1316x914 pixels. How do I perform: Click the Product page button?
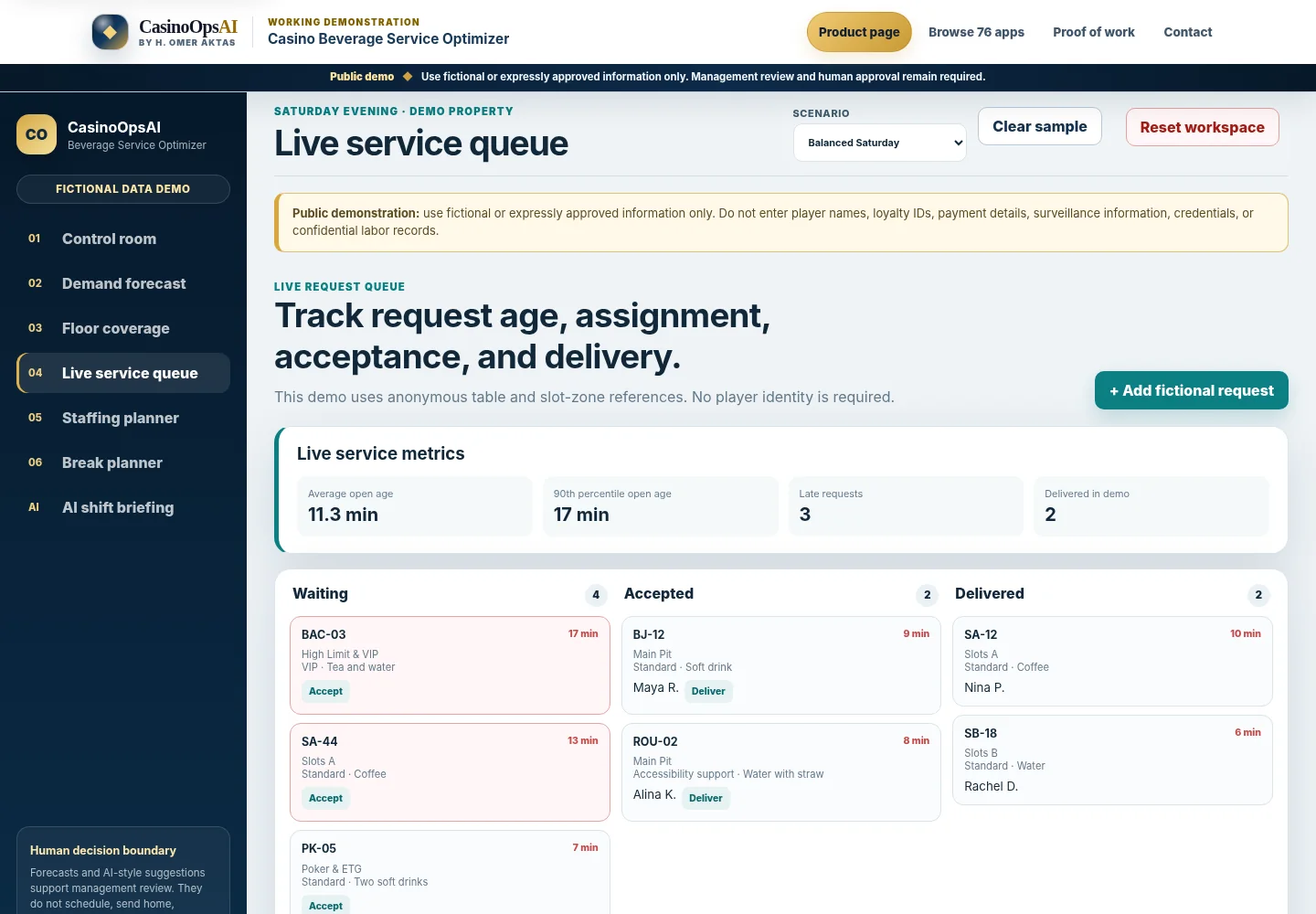tap(859, 32)
